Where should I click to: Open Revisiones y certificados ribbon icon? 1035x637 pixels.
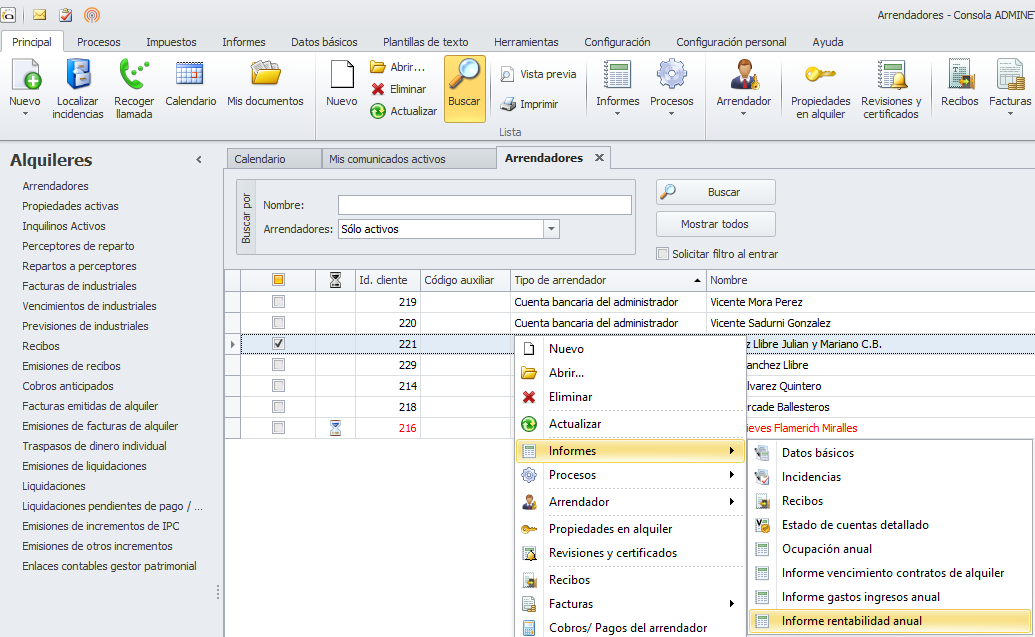tap(891, 76)
